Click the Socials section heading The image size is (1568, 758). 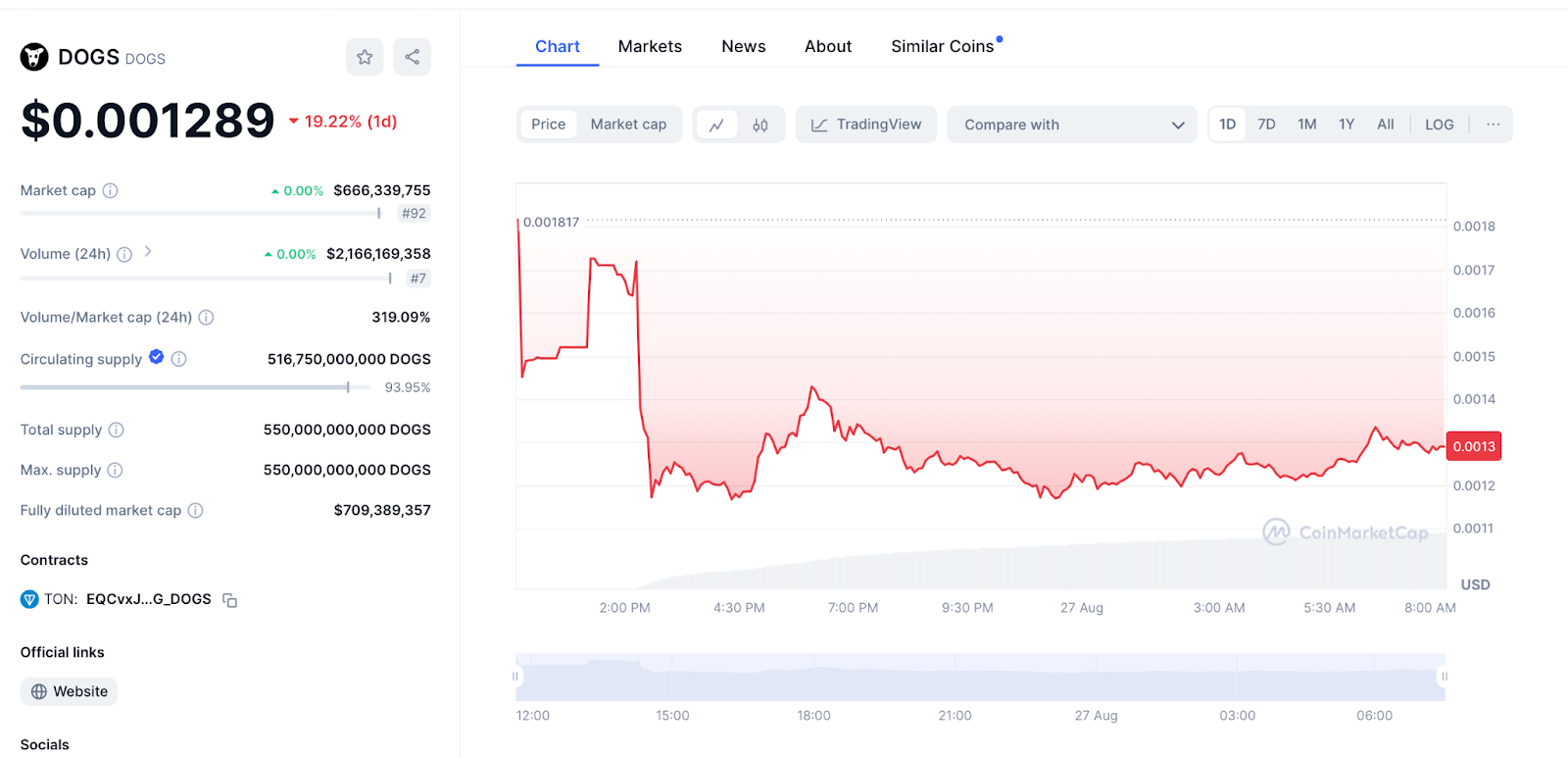pyautogui.click(x=45, y=744)
